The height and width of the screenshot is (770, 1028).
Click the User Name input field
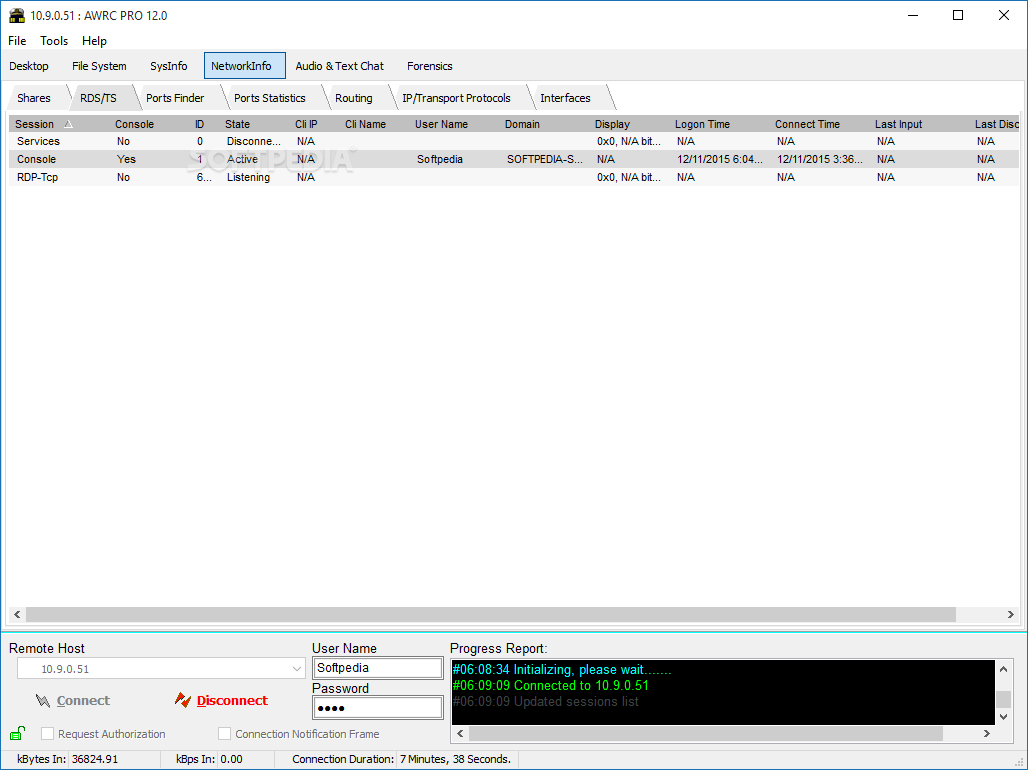pos(378,668)
